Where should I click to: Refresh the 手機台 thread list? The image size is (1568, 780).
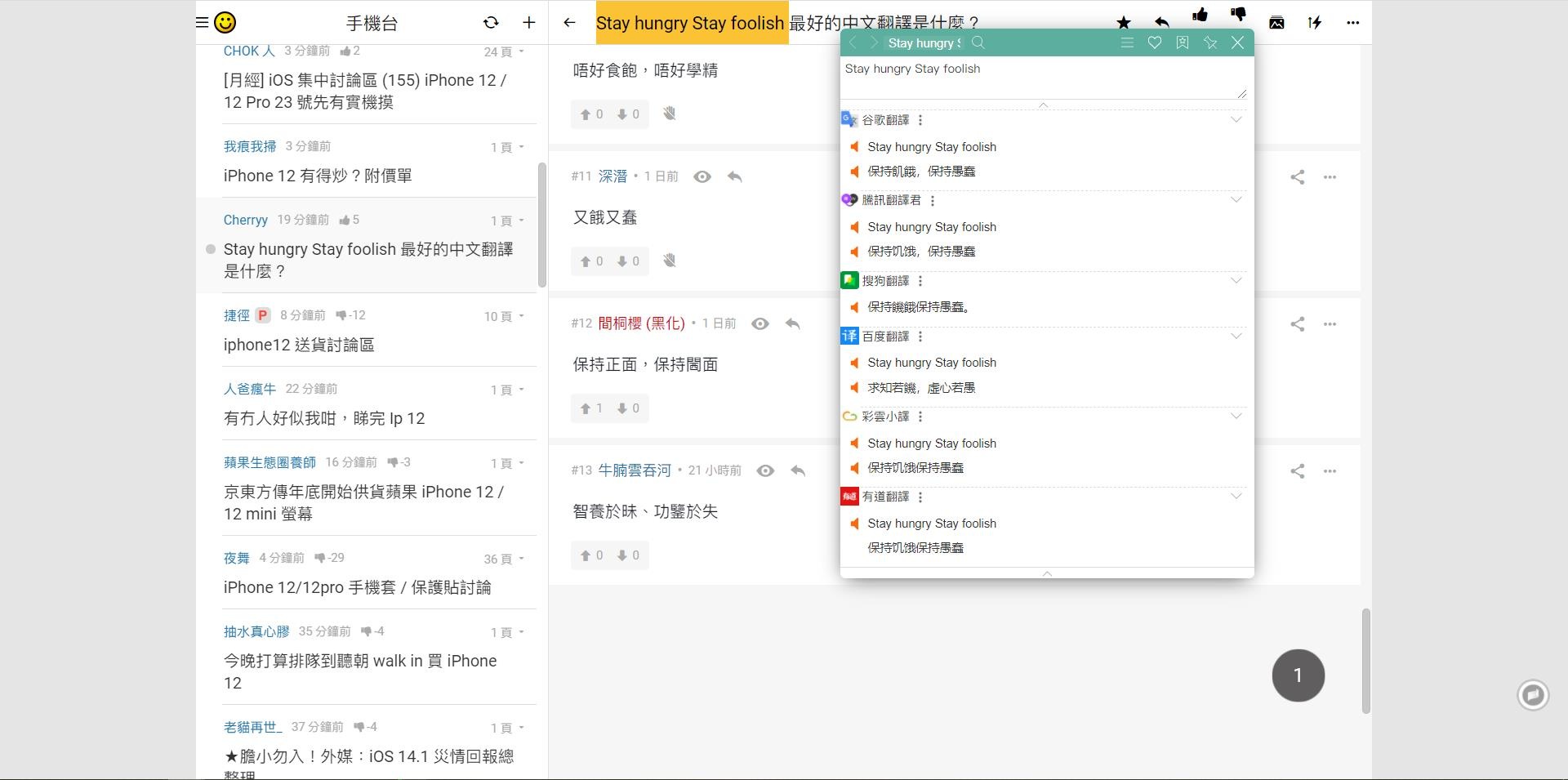(491, 23)
